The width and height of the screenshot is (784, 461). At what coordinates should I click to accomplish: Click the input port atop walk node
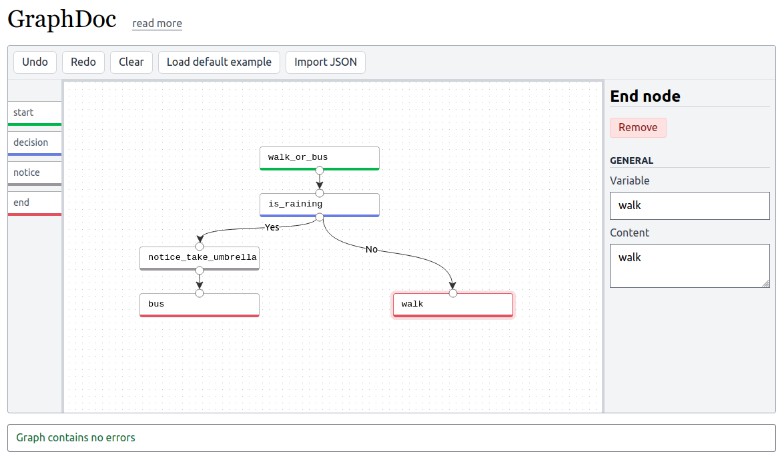pyautogui.click(x=453, y=293)
